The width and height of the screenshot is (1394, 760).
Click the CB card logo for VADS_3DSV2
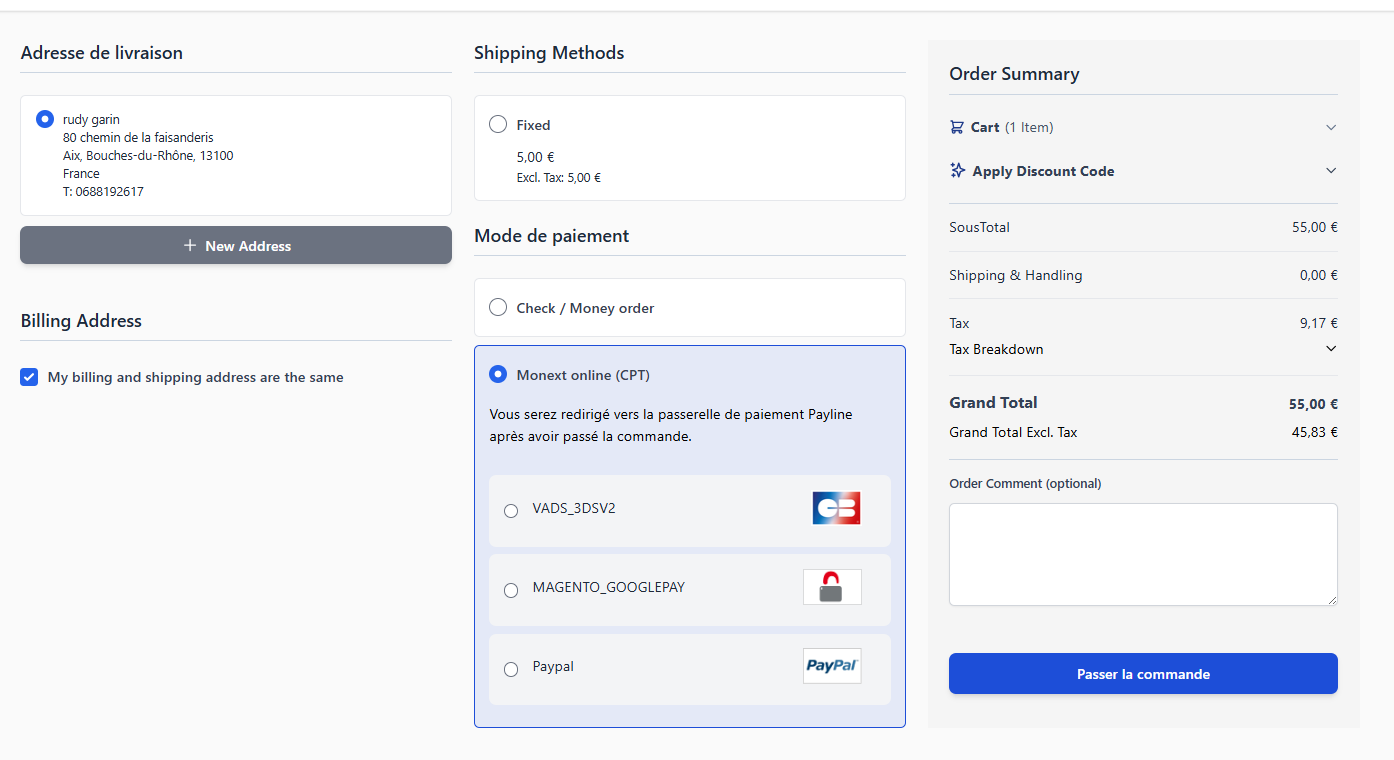pos(836,508)
